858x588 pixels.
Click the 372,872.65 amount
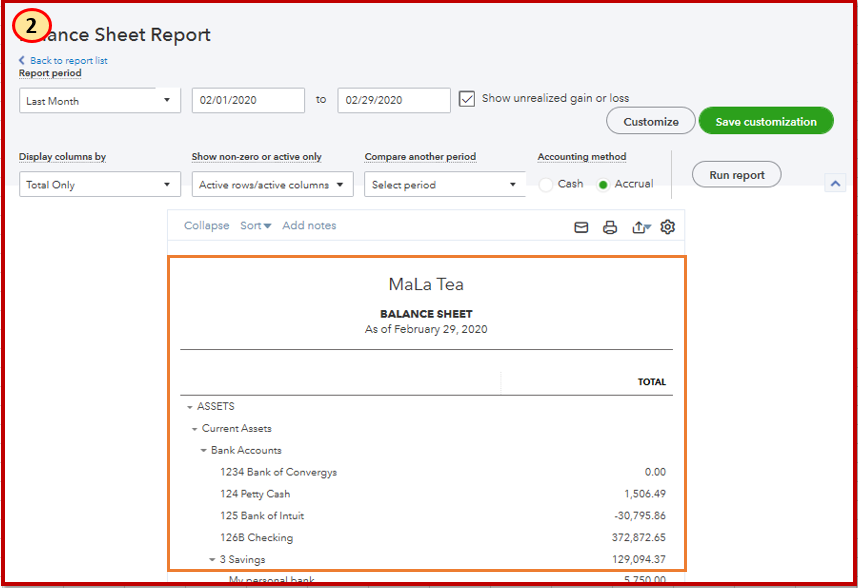(x=639, y=538)
